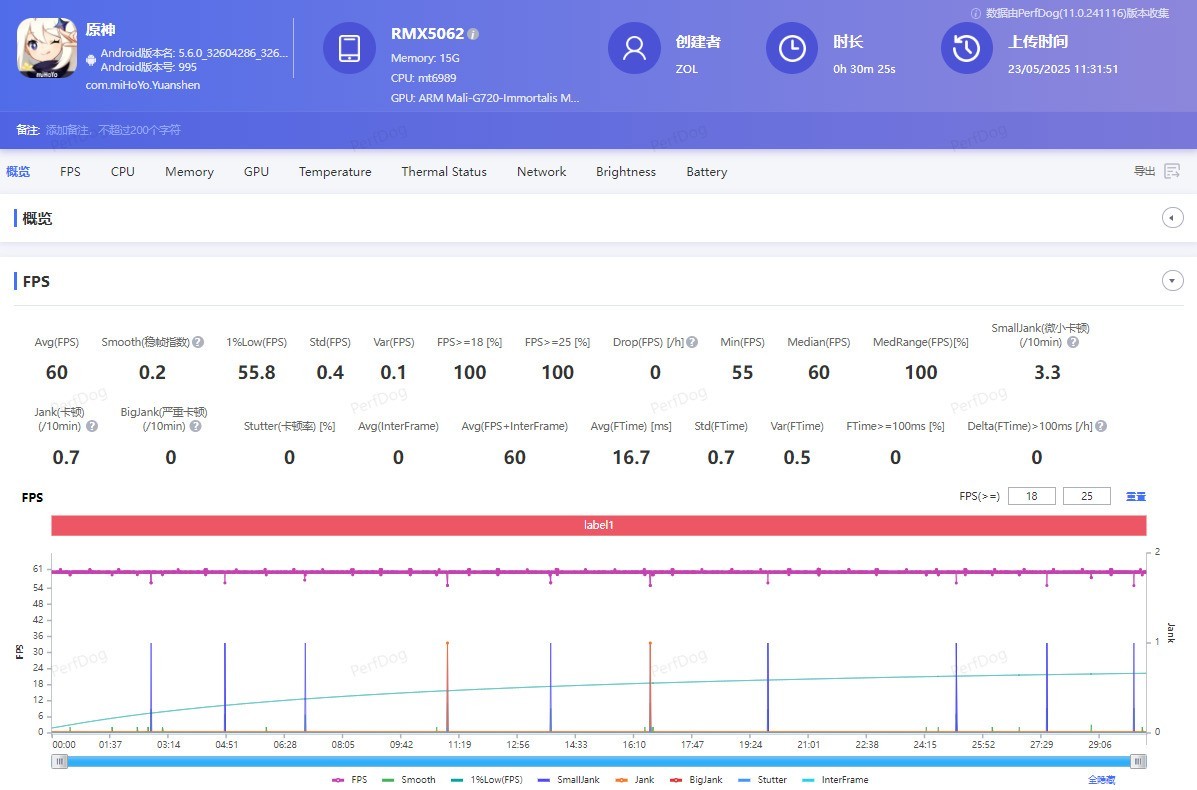Click help icon beside BigJank metric

pos(195,426)
